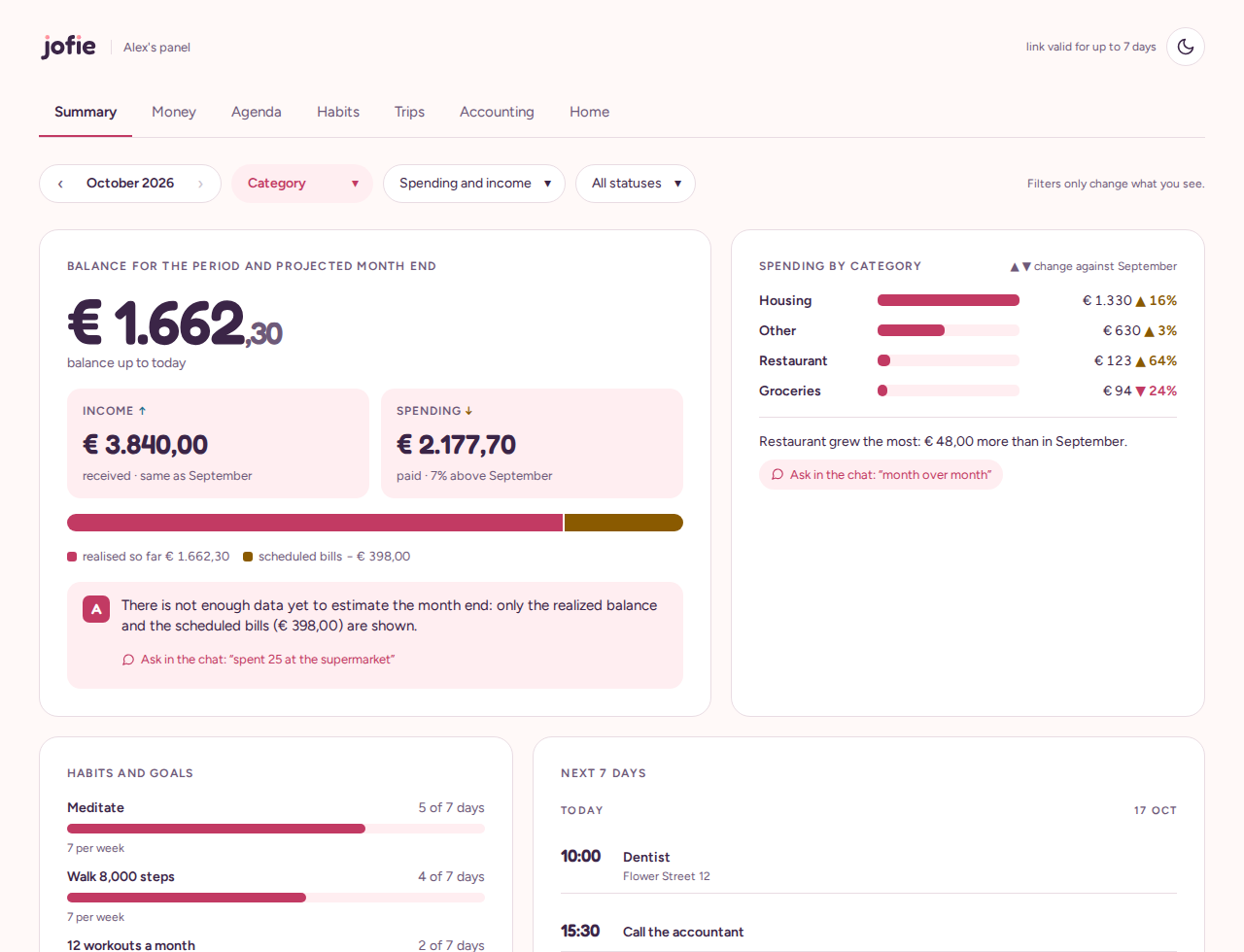Click the realised balance segment of the bar
Image resolution: width=1244 pixels, height=952 pixels.
point(315,523)
